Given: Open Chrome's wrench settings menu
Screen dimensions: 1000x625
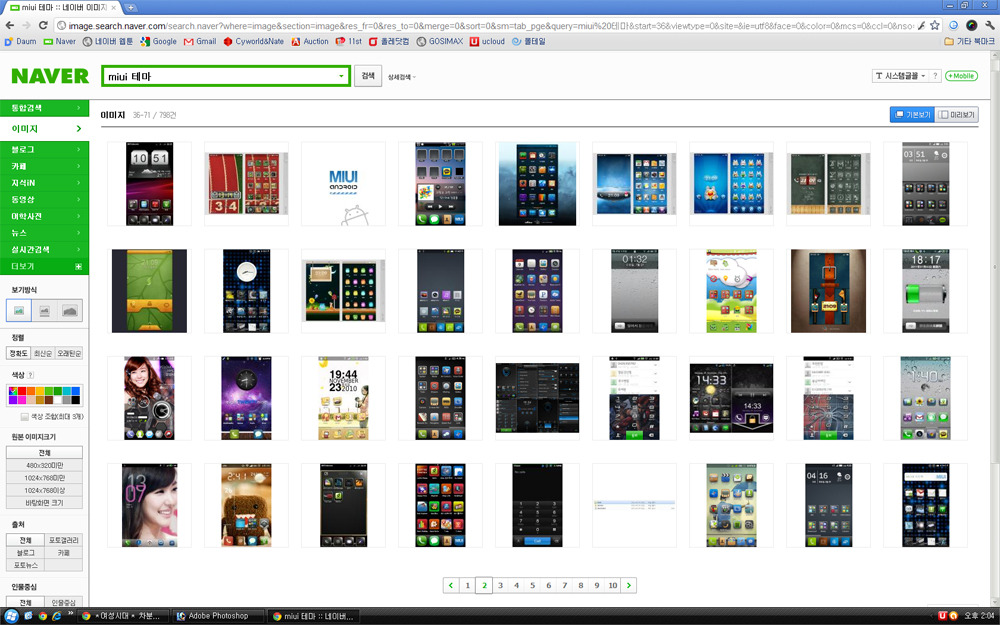Looking at the screenshot, I should [x=989, y=26].
